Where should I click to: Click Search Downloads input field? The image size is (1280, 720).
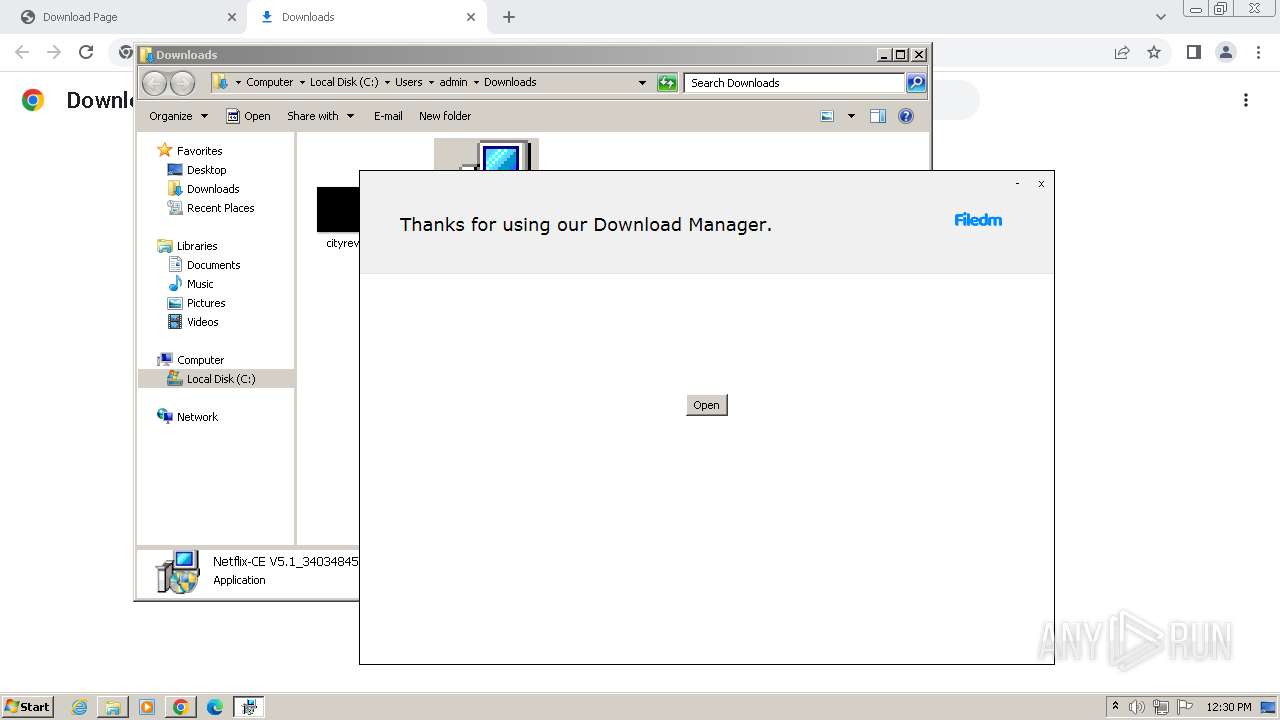click(795, 83)
